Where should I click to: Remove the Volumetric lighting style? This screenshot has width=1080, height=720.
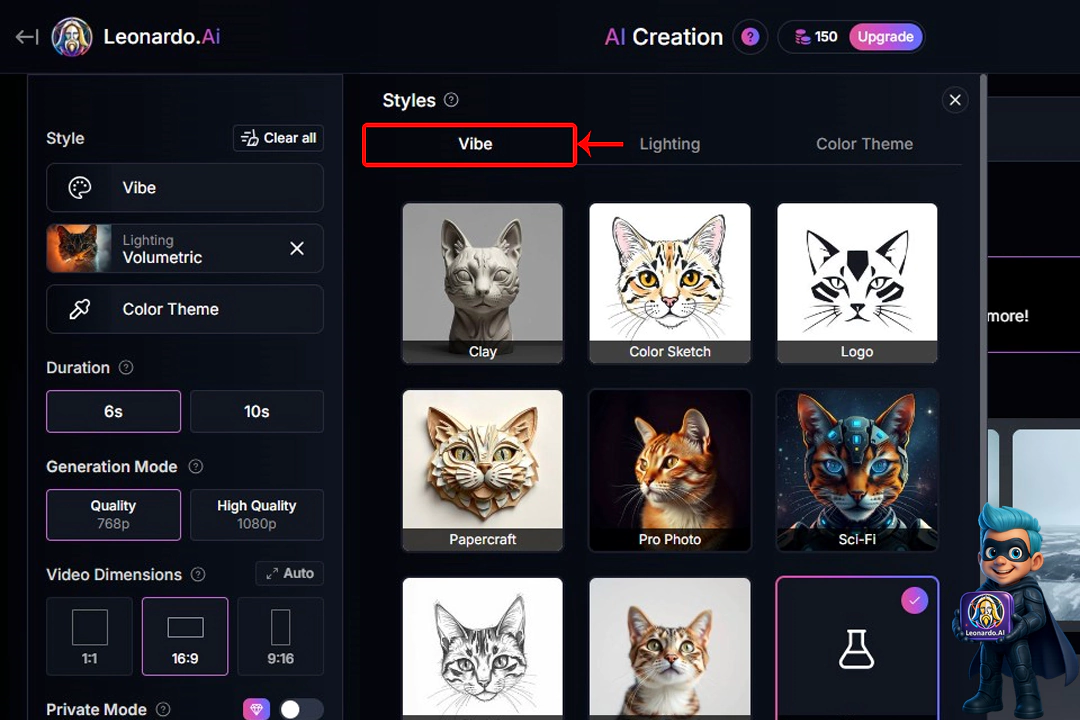297,248
